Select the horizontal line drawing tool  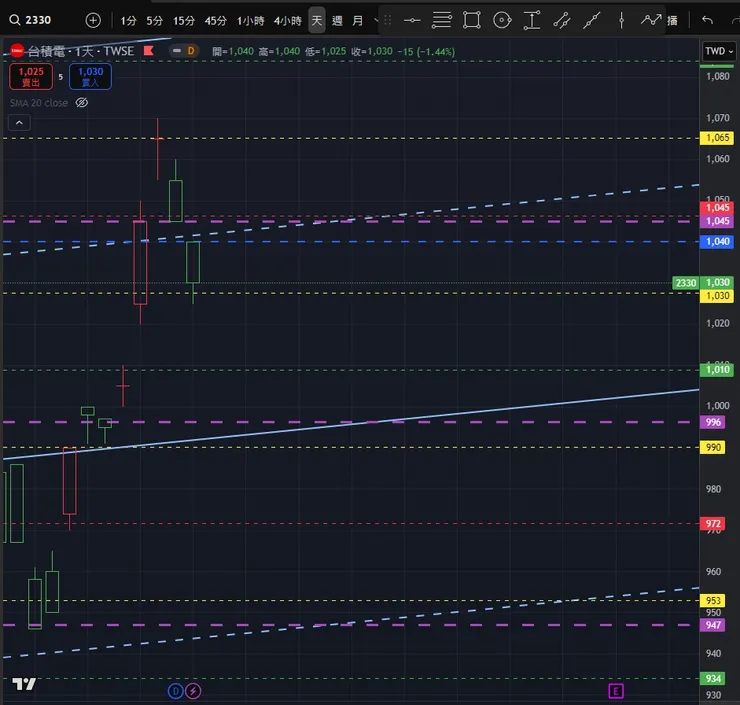412,20
